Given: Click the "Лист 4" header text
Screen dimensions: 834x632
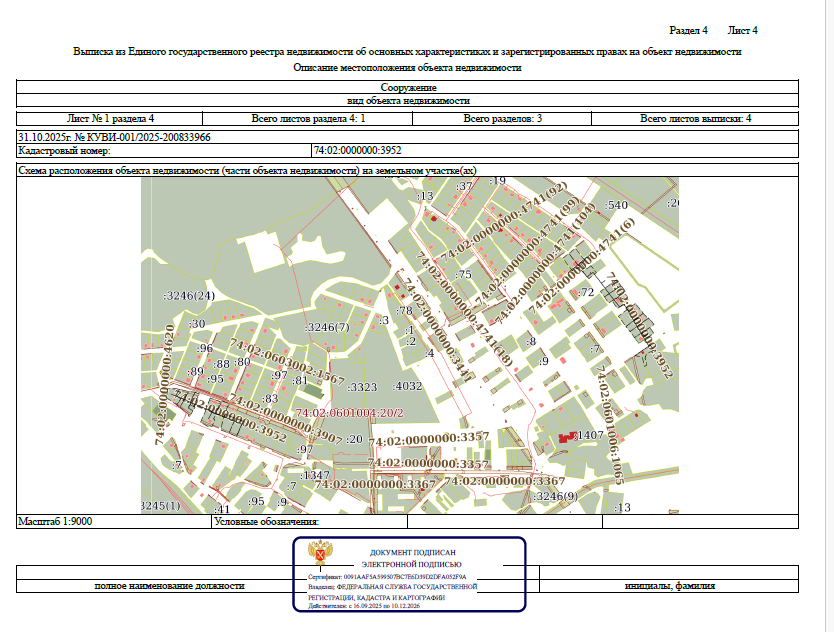Looking at the screenshot, I should coord(743,30).
